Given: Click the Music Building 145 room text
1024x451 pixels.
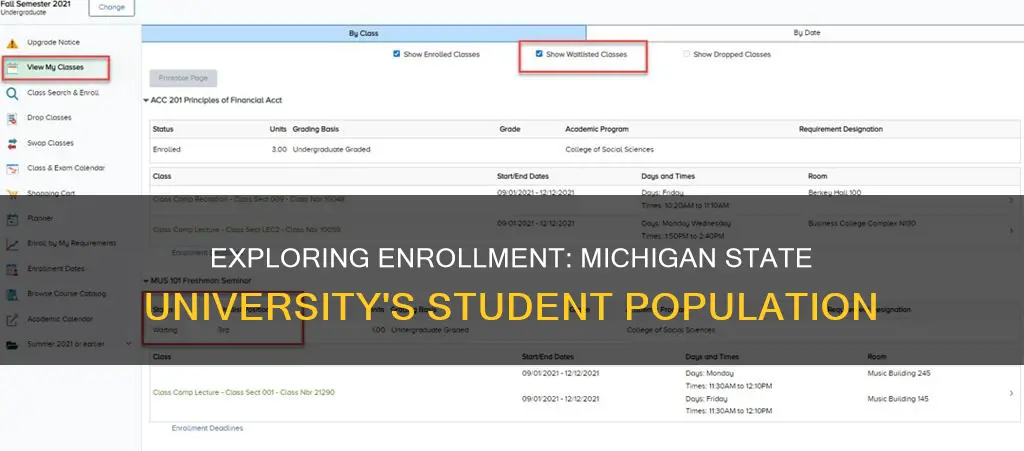Looking at the screenshot, I should 899,398.
